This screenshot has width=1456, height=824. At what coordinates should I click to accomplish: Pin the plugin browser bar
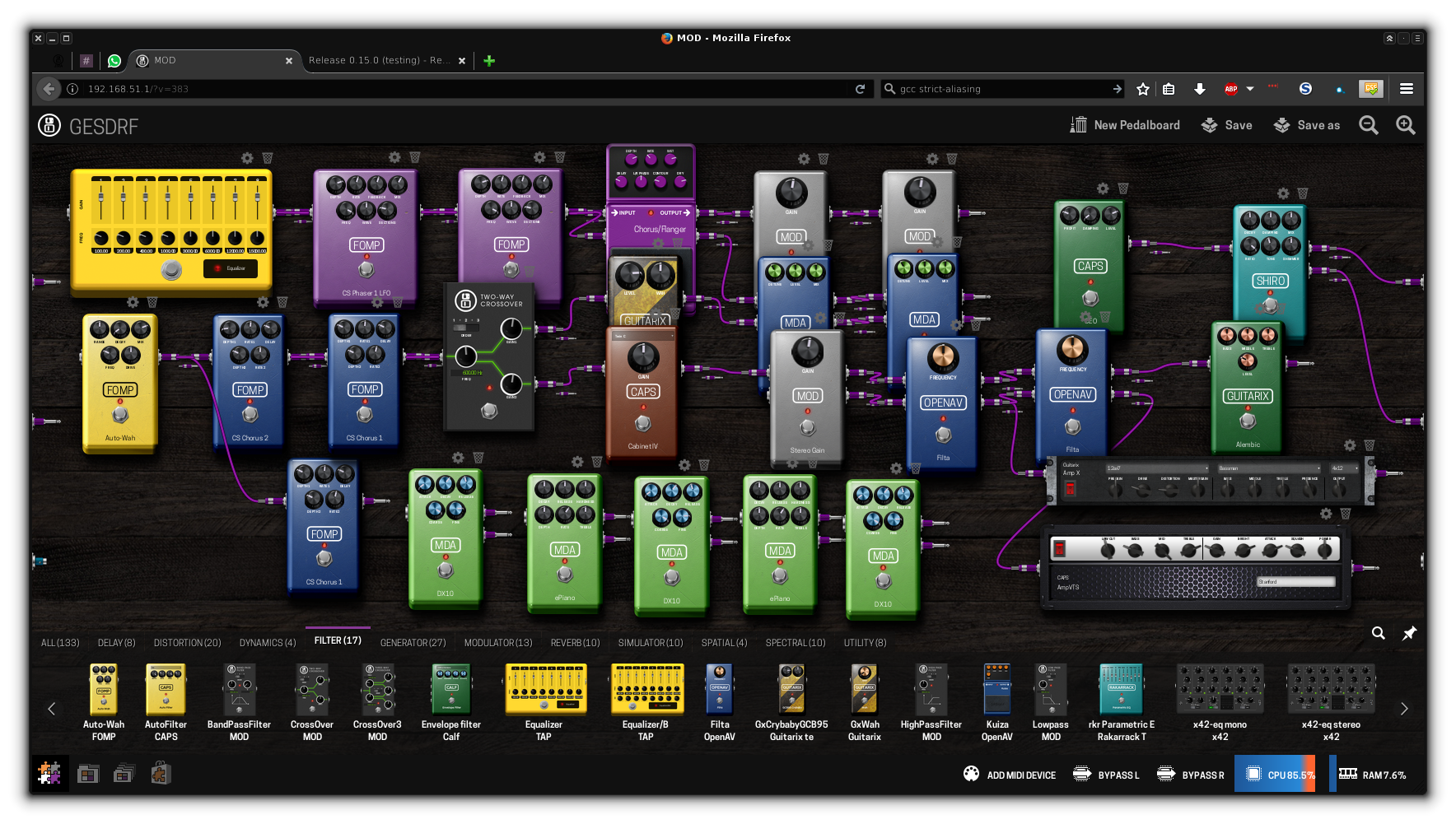tap(1409, 633)
